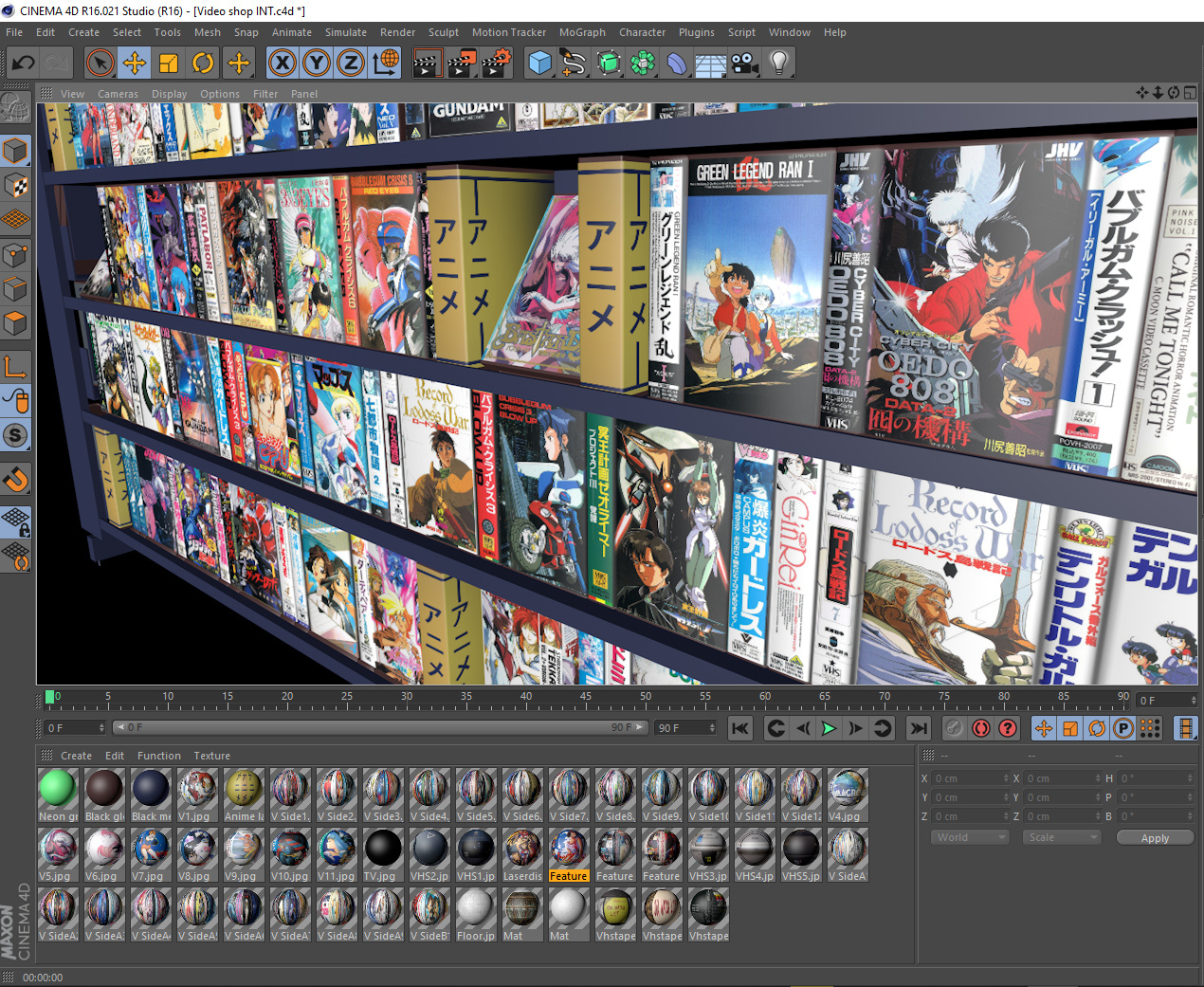Click the filmstrip timeline scheme icon

(x=1186, y=728)
